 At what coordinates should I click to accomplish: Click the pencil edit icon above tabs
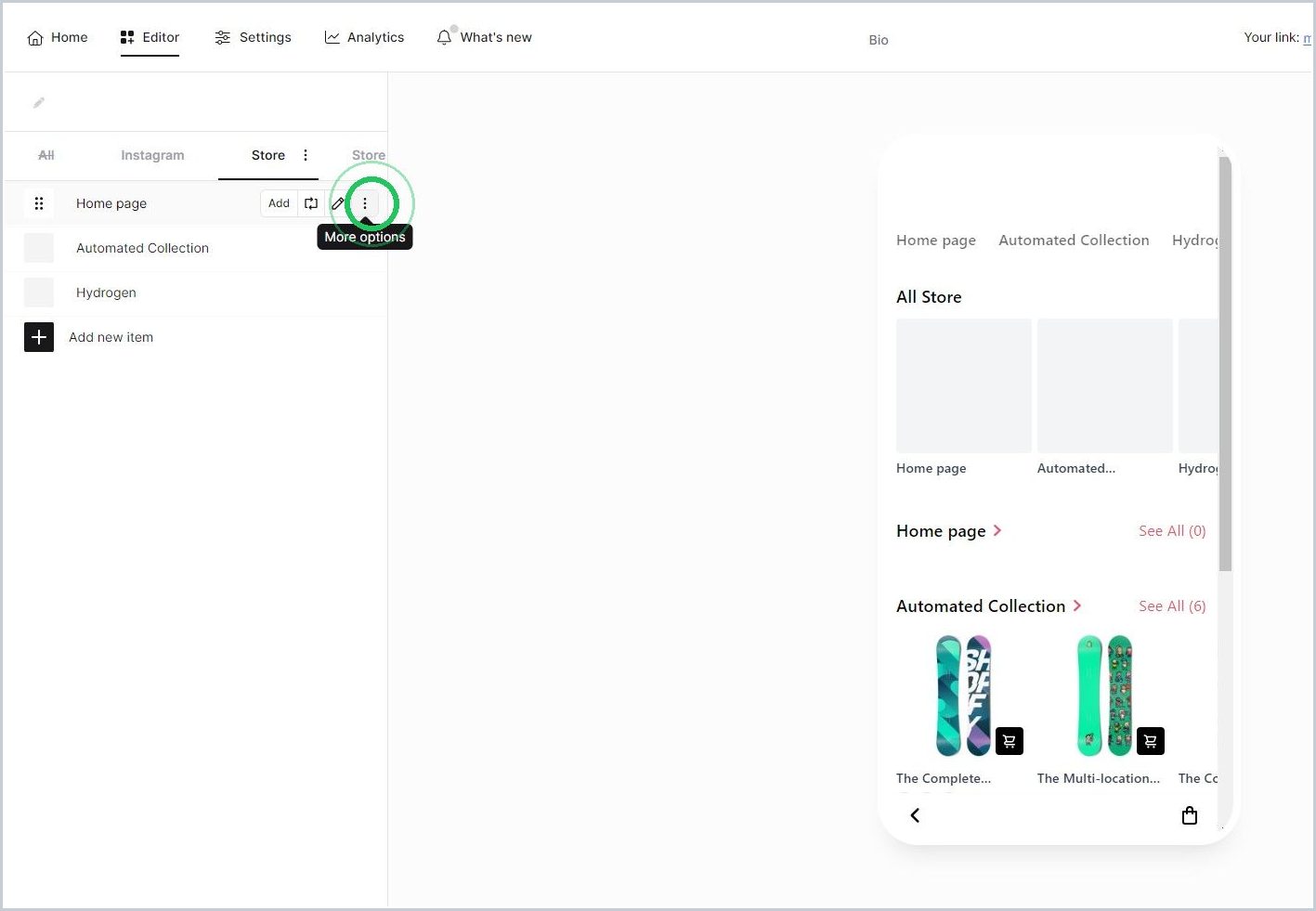(x=39, y=102)
